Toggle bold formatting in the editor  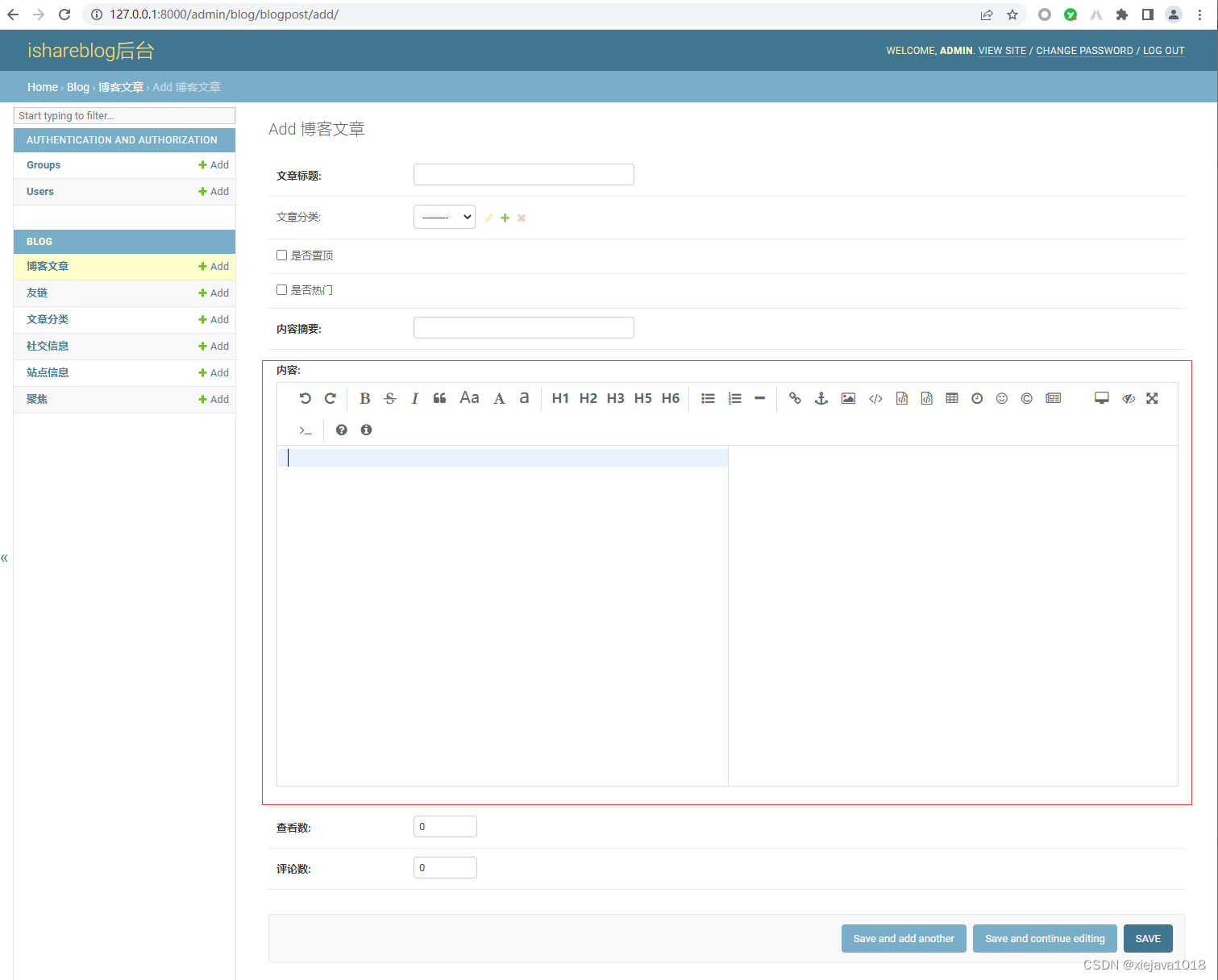coord(365,398)
